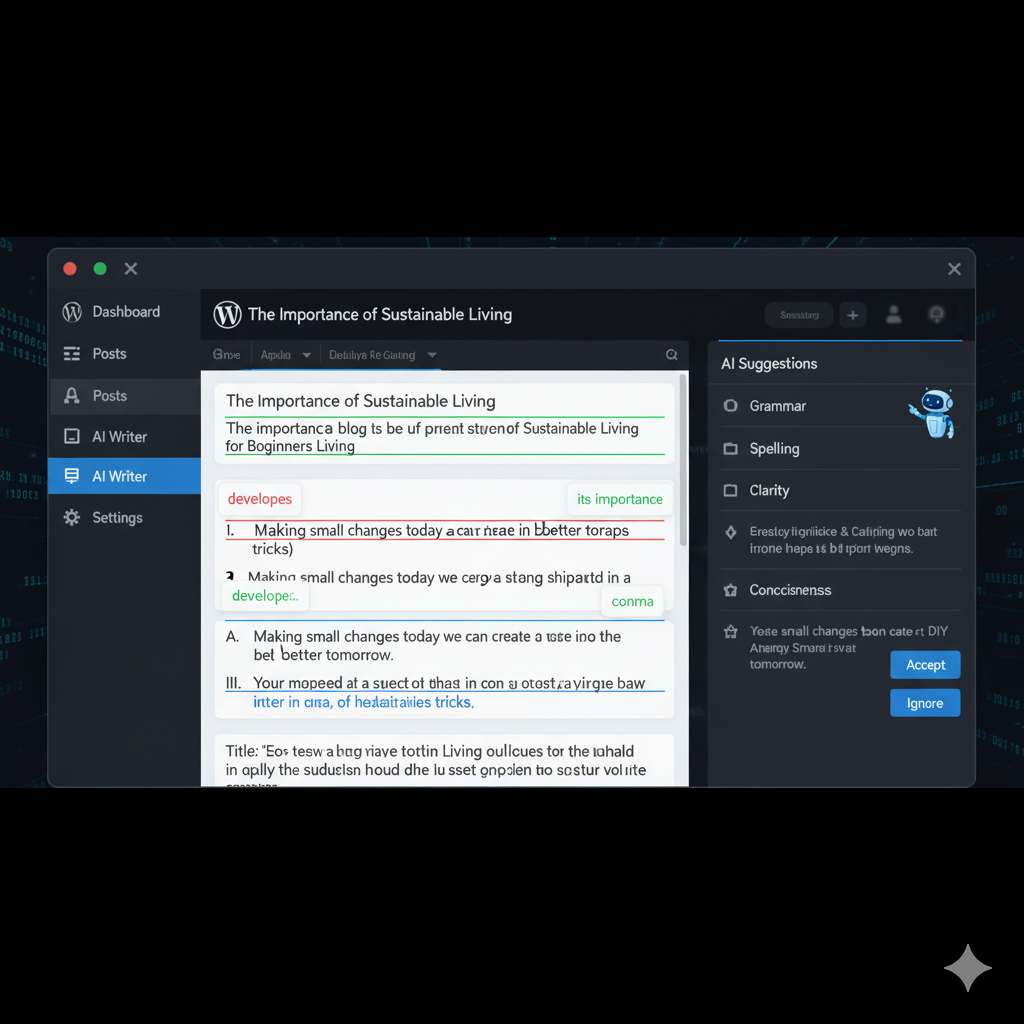
Task: Ignore the AI suggestion
Action: 925,702
